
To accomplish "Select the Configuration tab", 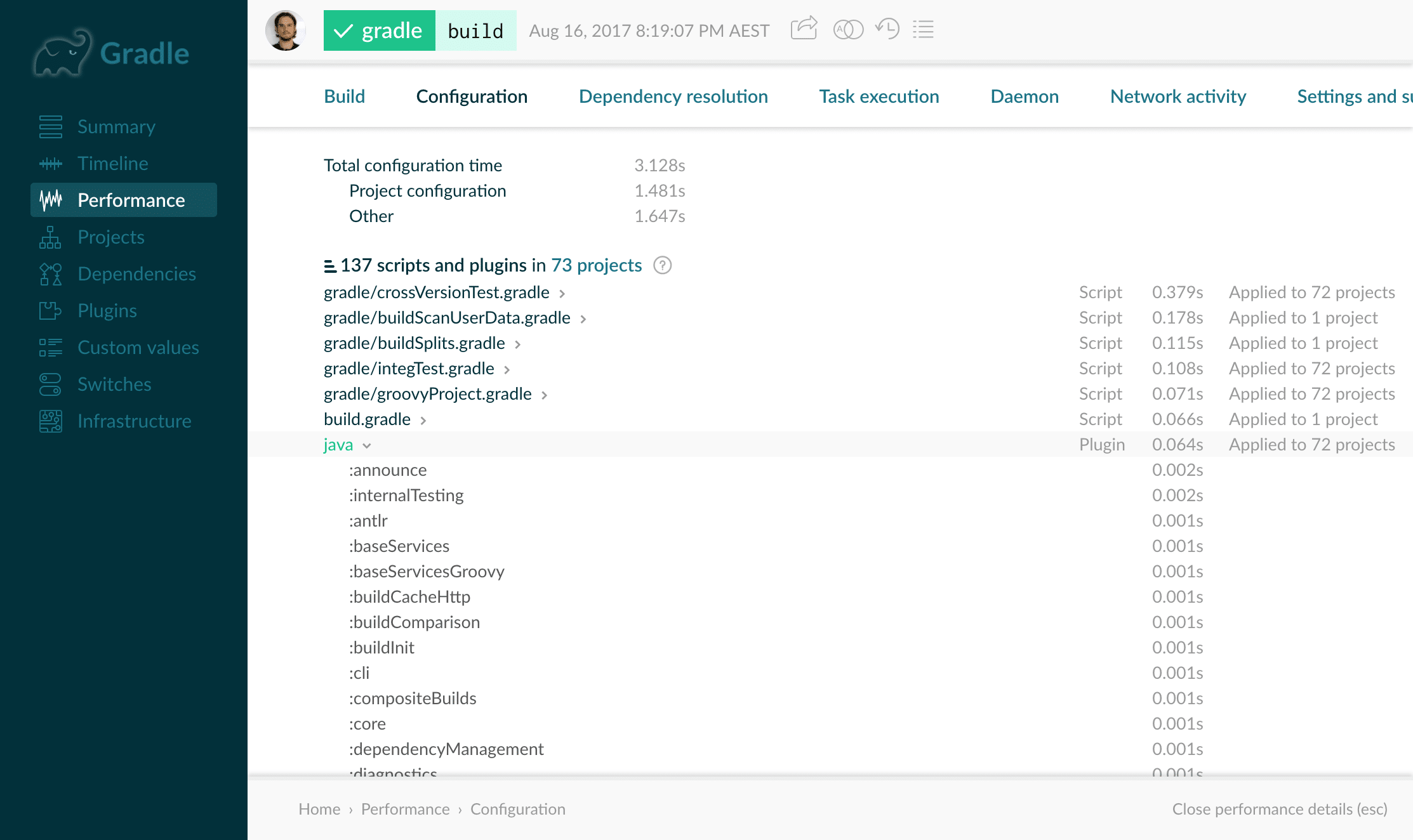I will tap(472, 96).
